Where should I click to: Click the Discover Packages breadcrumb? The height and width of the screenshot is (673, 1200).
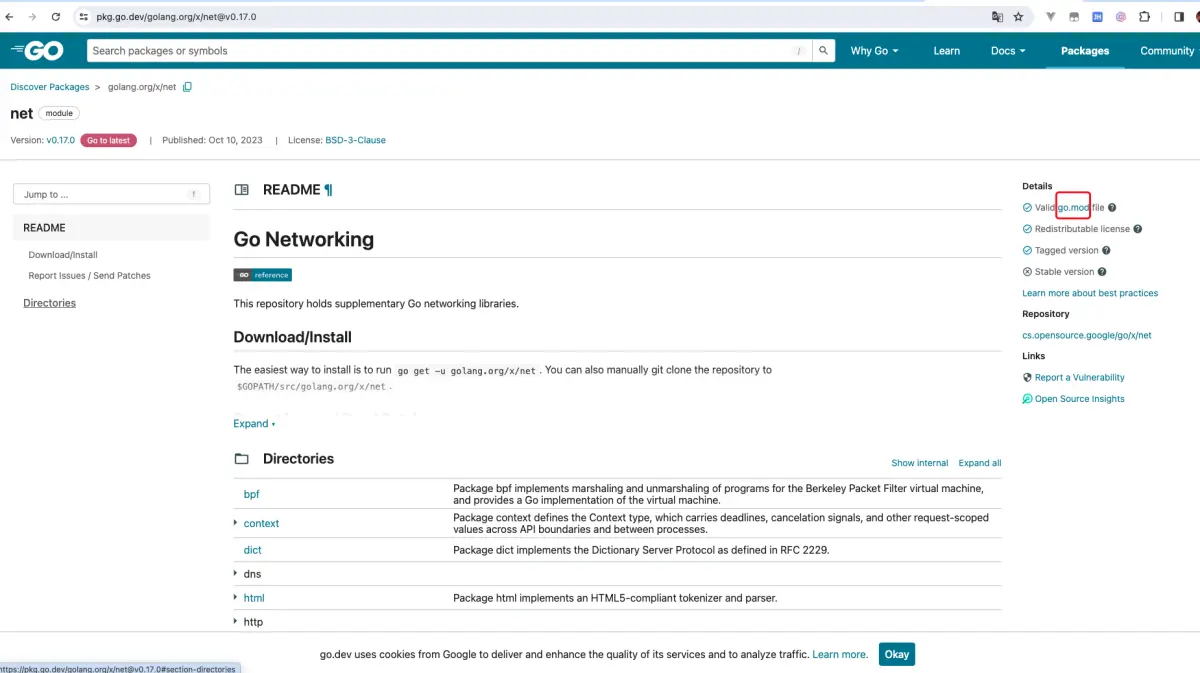coord(50,87)
